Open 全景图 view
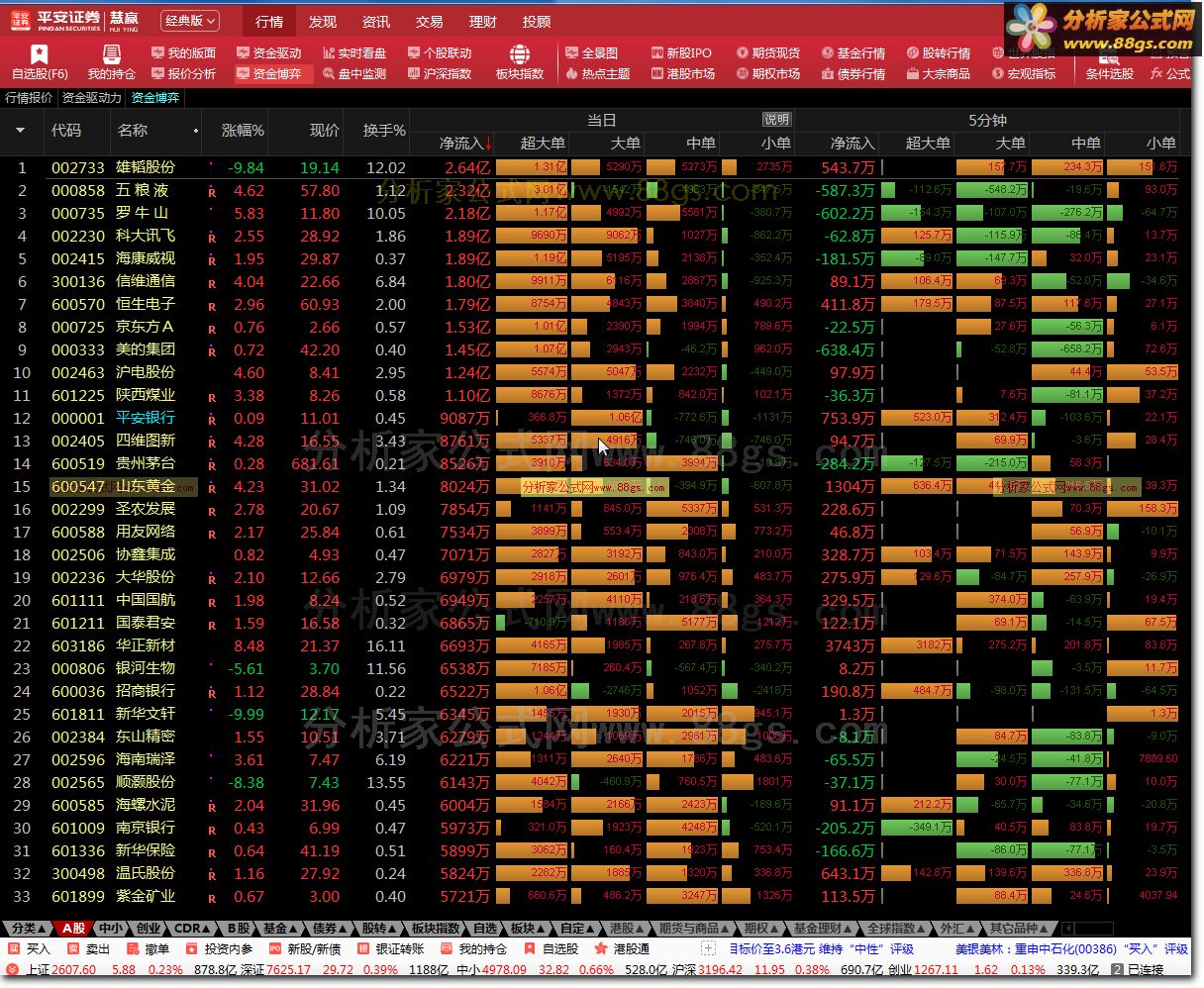The image size is (1204, 988). tap(592, 52)
